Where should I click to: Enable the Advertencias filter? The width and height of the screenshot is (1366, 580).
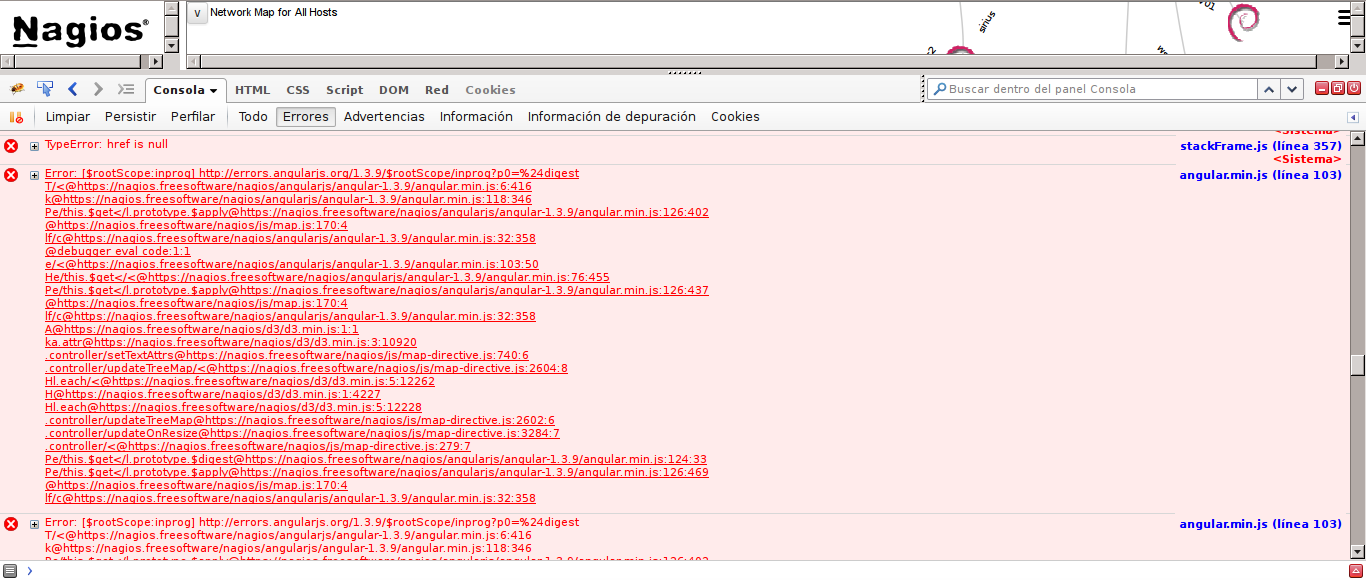[x=384, y=117]
